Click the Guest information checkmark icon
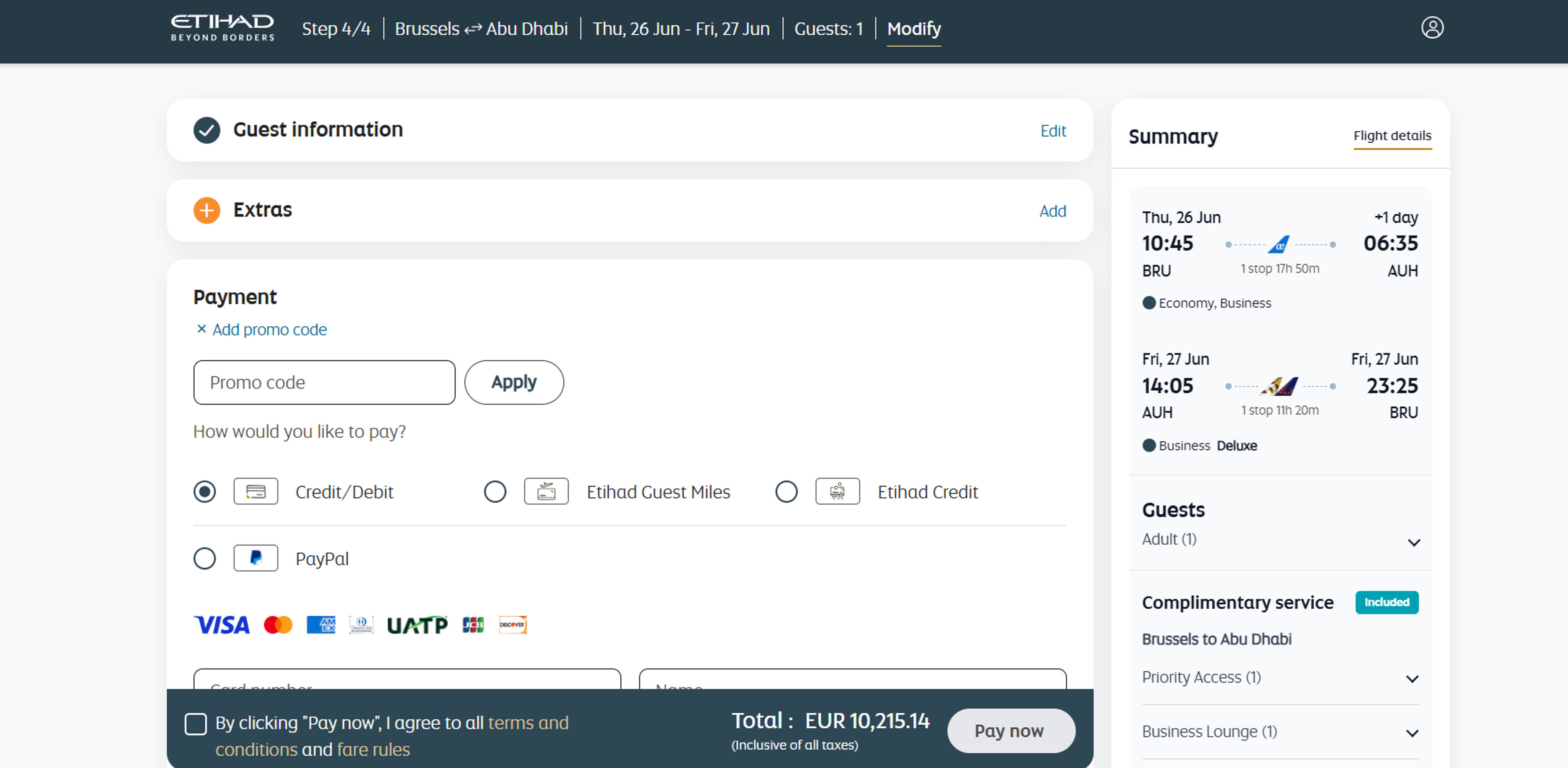1568x768 pixels. coord(207,130)
